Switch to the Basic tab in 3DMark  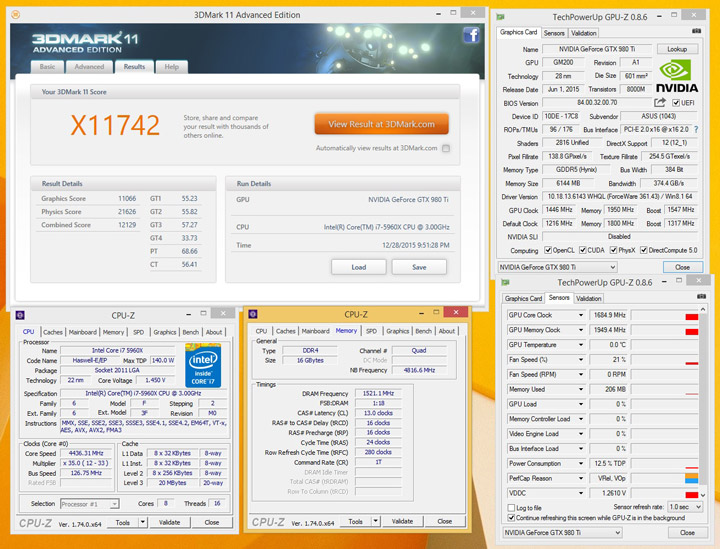point(47,67)
